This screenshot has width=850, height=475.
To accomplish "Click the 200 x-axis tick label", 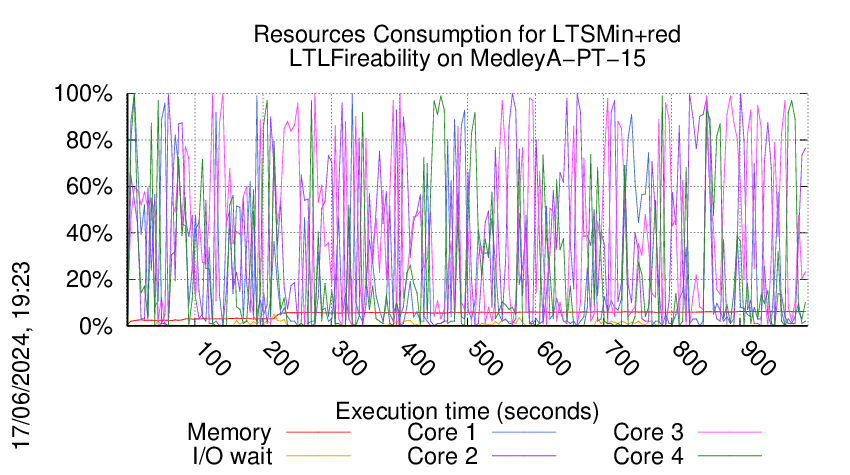I will [x=280, y=360].
